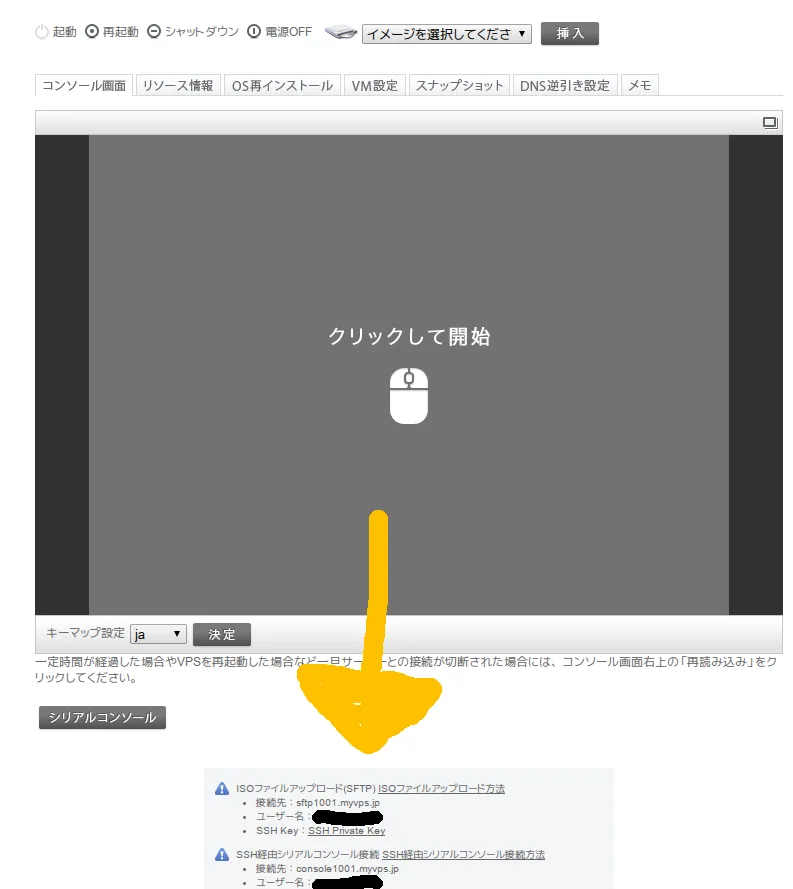Click the mouse icon in console
793x889 pixels.
[x=408, y=395]
